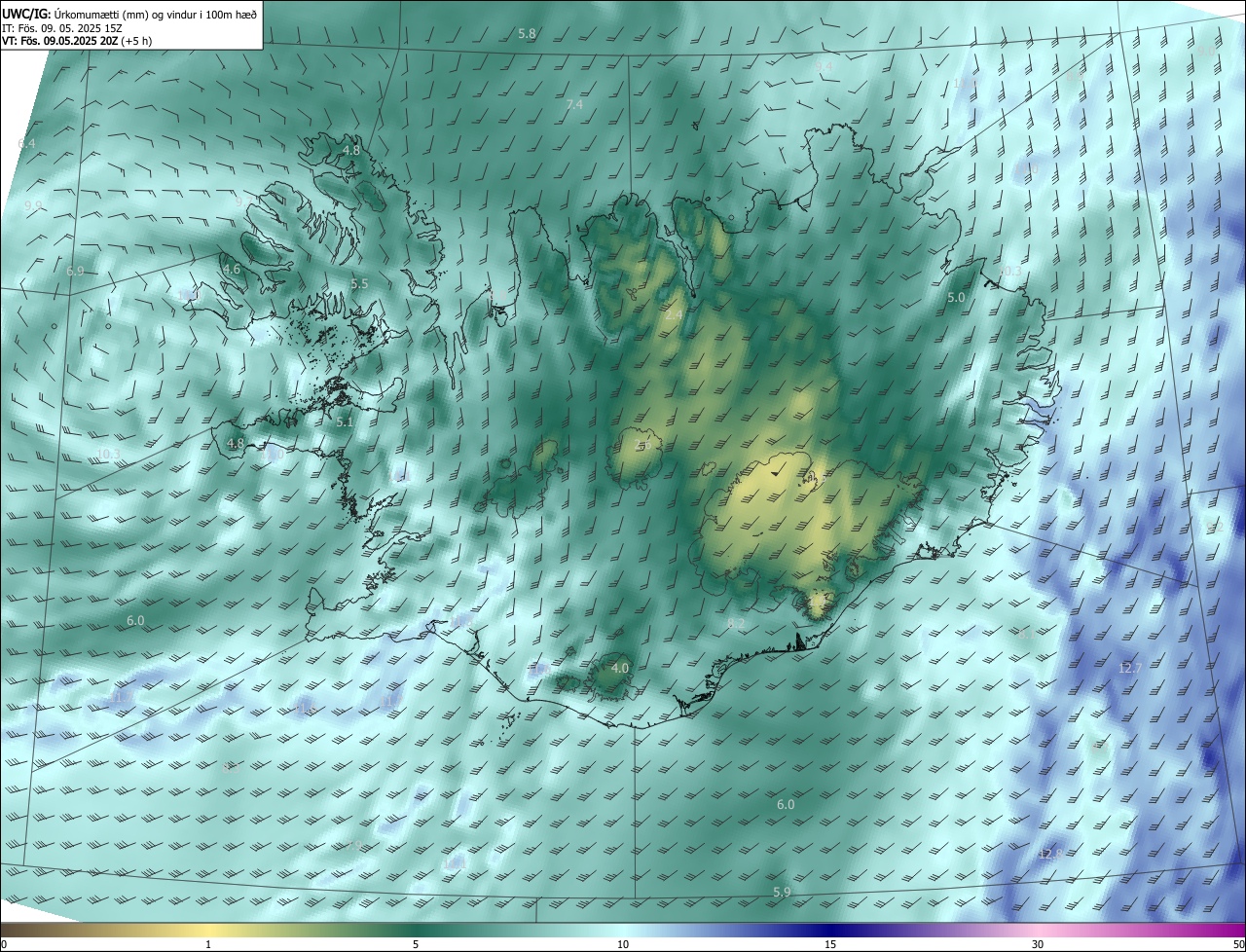Click the 5.9 value label
This screenshot has height=952, width=1246.
(x=782, y=893)
